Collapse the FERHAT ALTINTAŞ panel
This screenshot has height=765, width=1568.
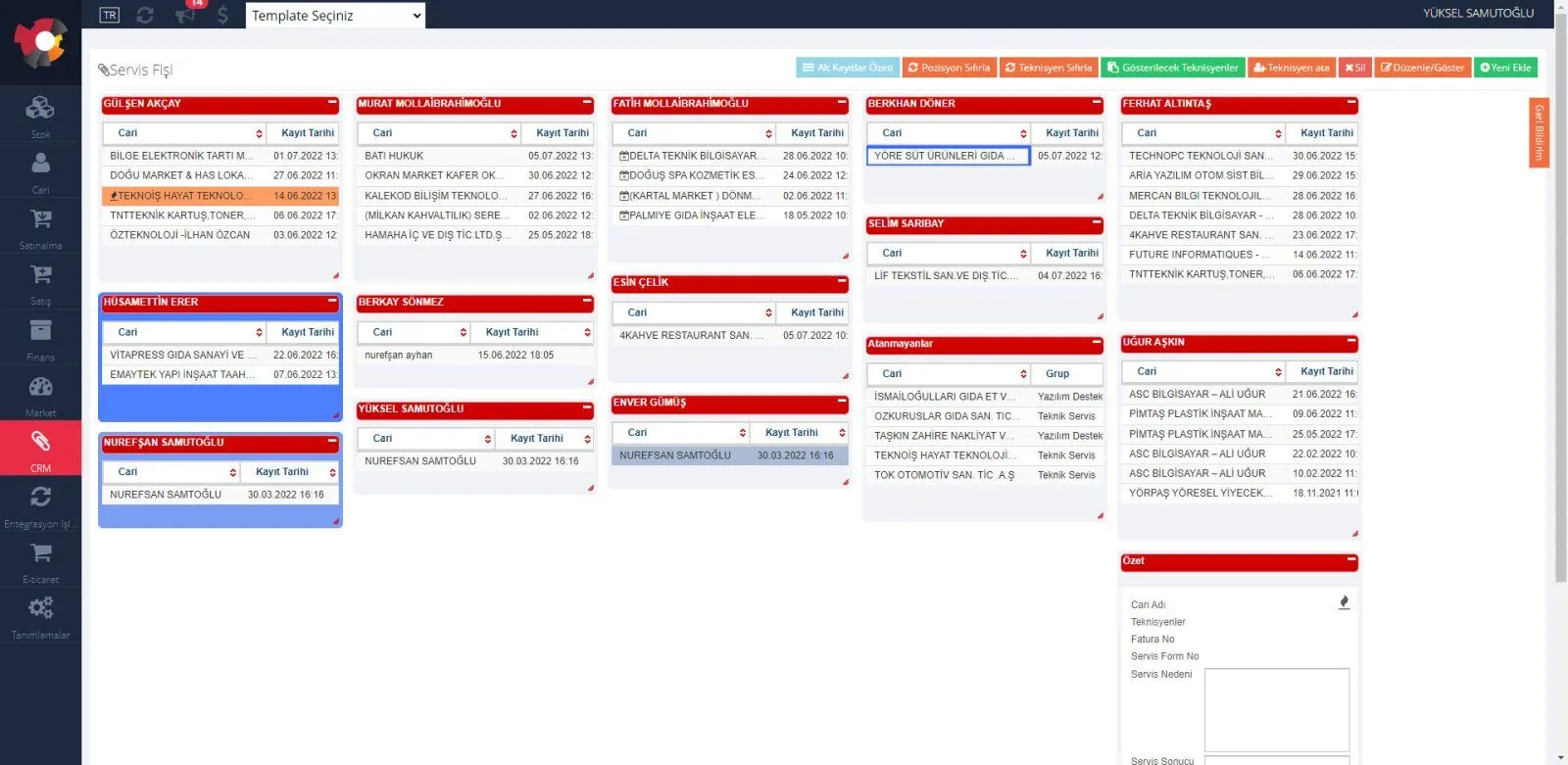pos(1351,103)
